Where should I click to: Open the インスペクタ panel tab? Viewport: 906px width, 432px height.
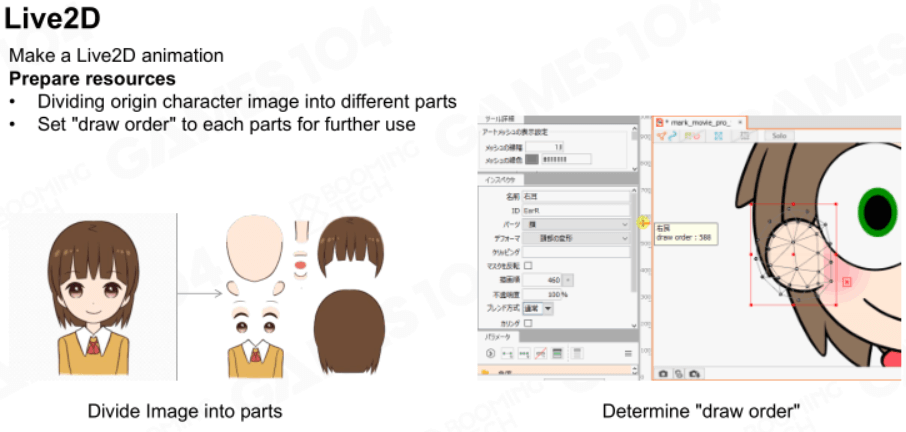(x=500, y=180)
